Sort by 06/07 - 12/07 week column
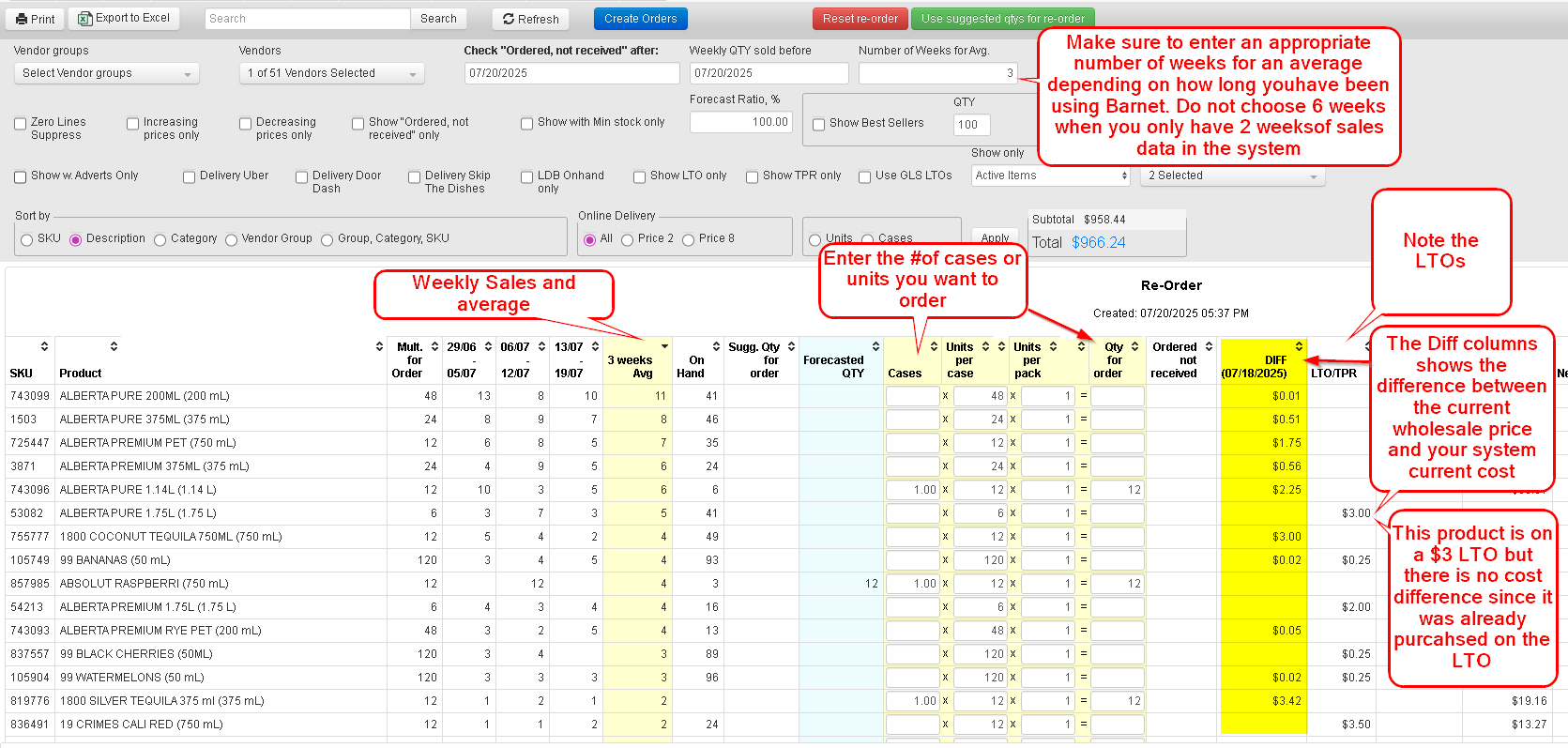Viewport: 1568px width, 748px height. [x=541, y=346]
